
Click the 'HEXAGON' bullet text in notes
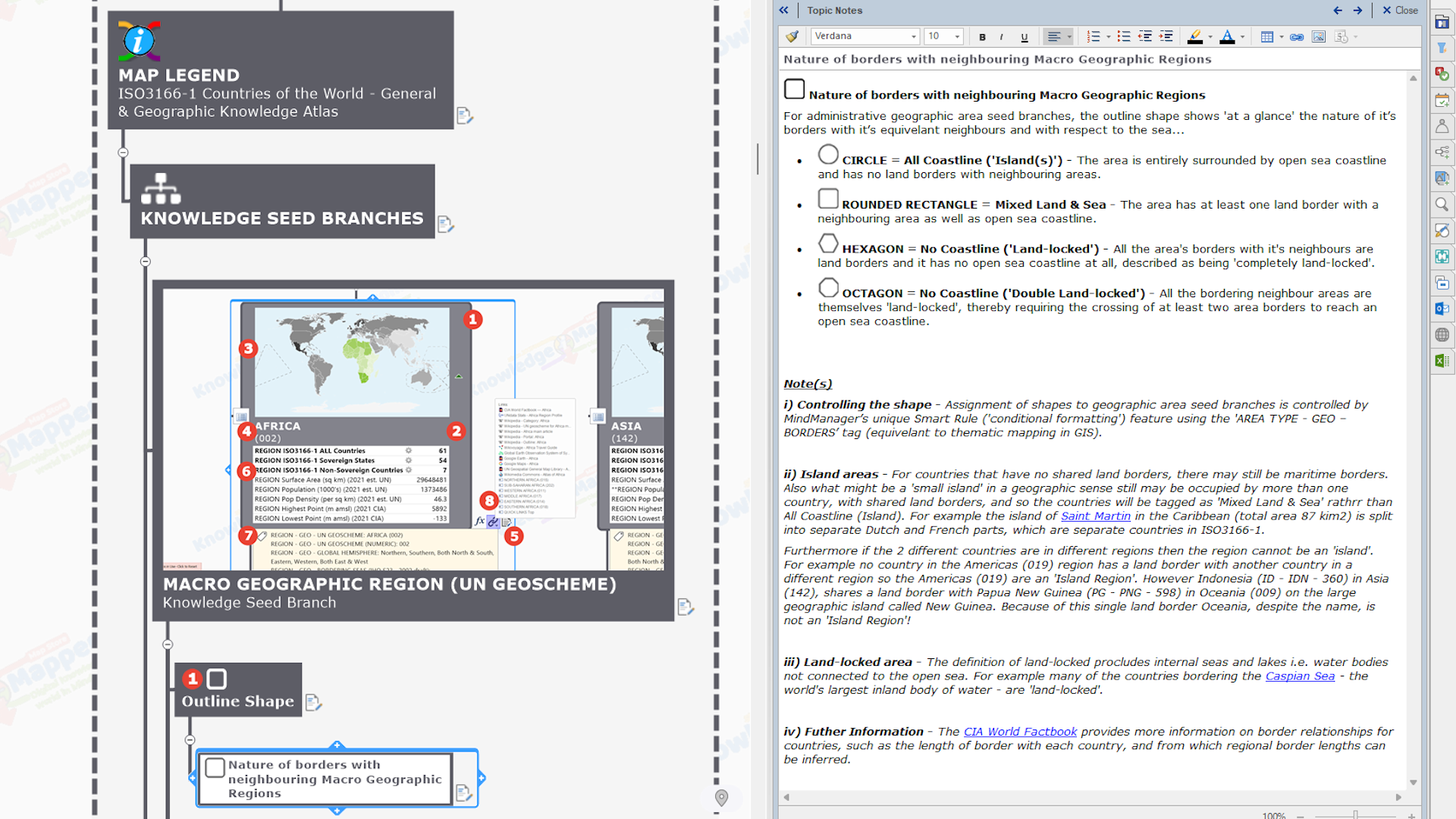[872, 249]
